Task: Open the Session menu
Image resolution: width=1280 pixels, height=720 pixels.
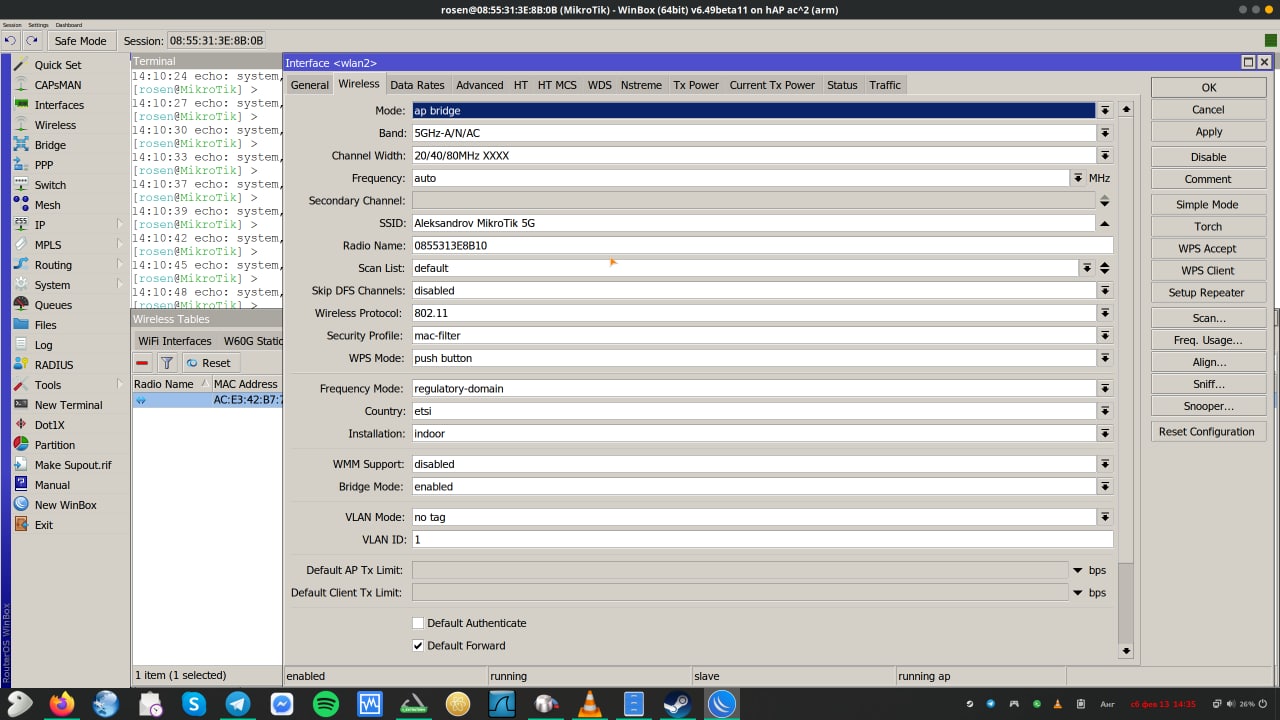Action: pyautogui.click(x=12, y=24)
